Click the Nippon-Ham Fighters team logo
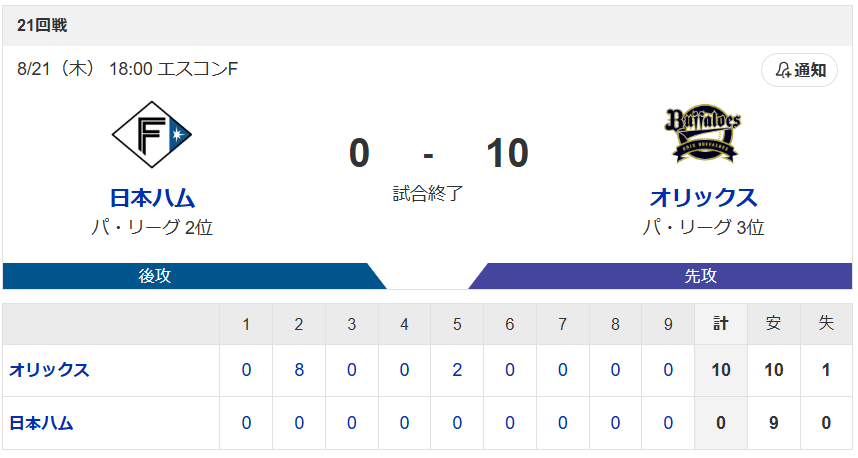 click(x=152, y=135)
